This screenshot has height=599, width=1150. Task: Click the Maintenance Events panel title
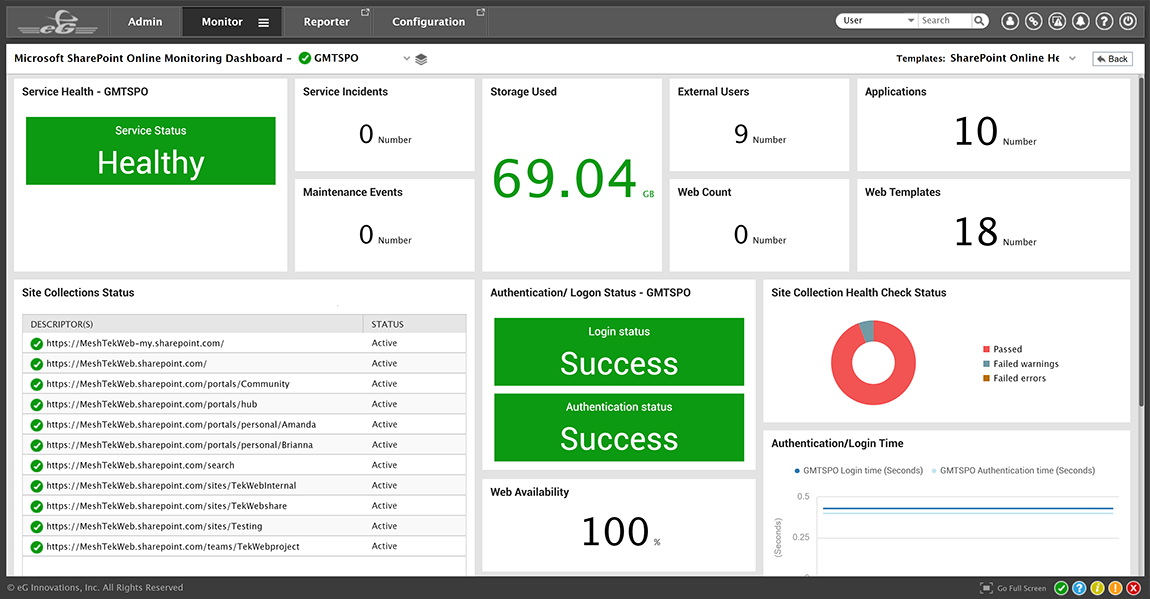point(353,192)
